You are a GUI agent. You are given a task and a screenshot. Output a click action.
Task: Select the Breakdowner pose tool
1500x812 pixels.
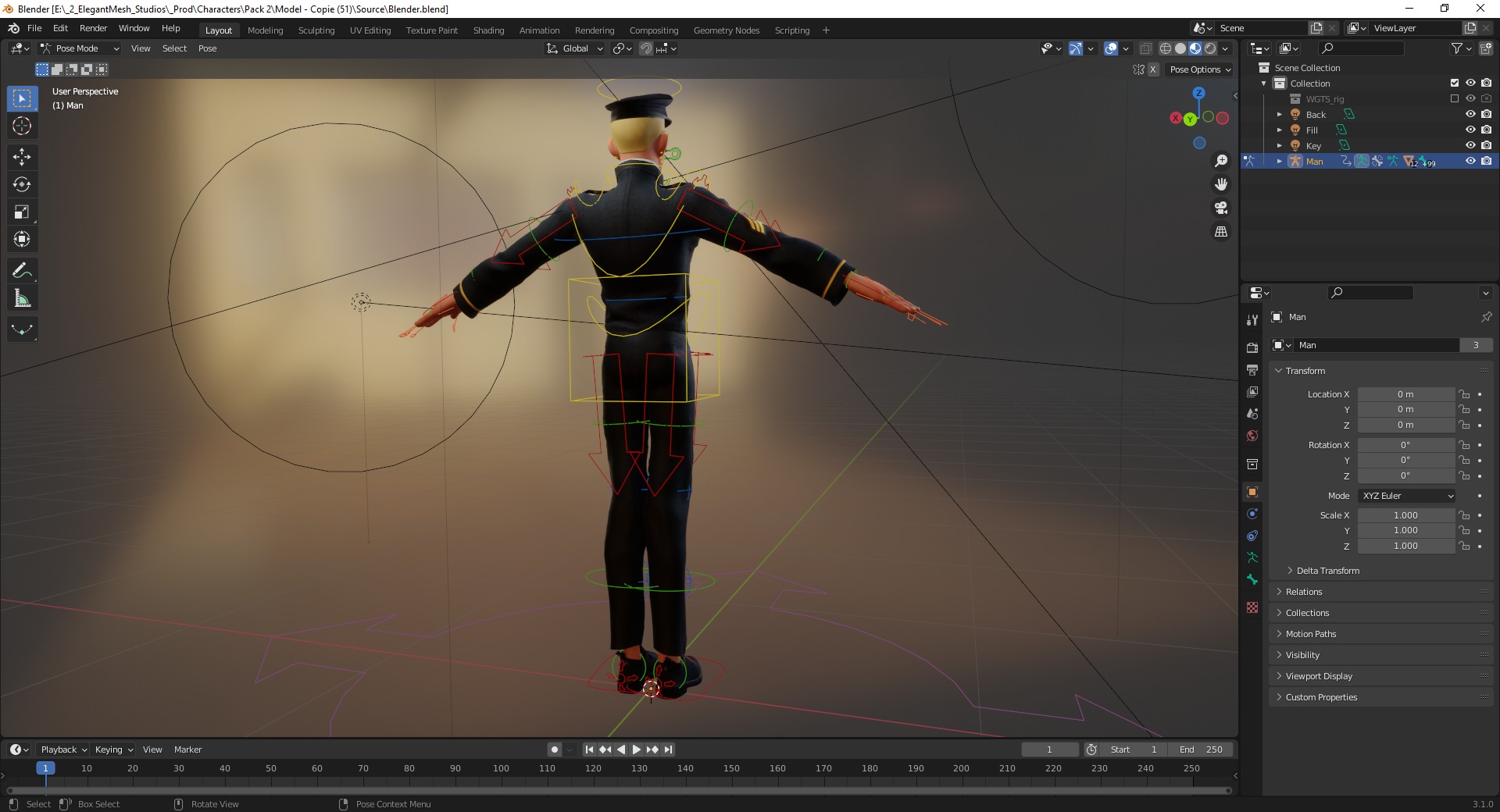click(22, 329)
